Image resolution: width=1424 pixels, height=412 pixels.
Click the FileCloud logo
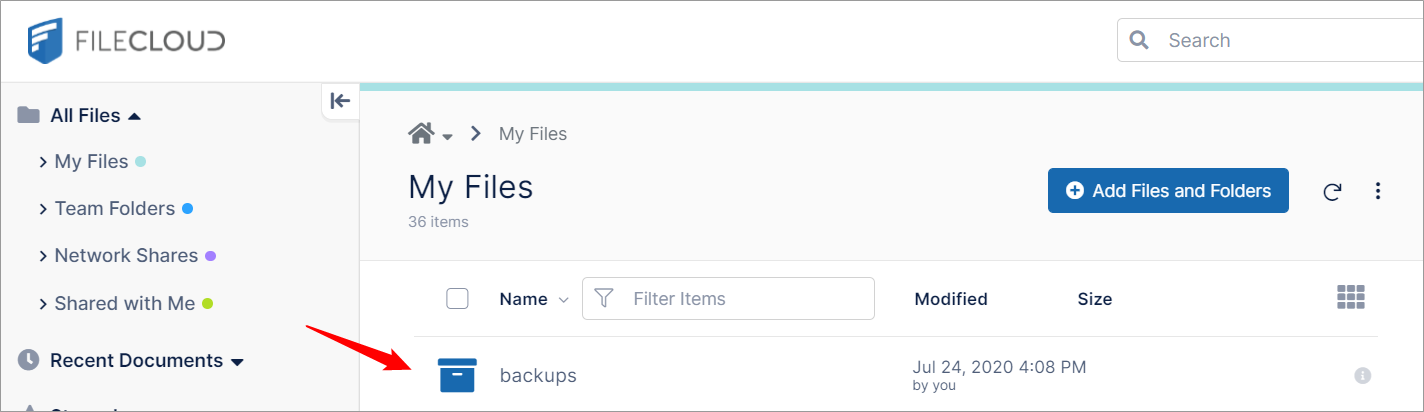[126, 41]
